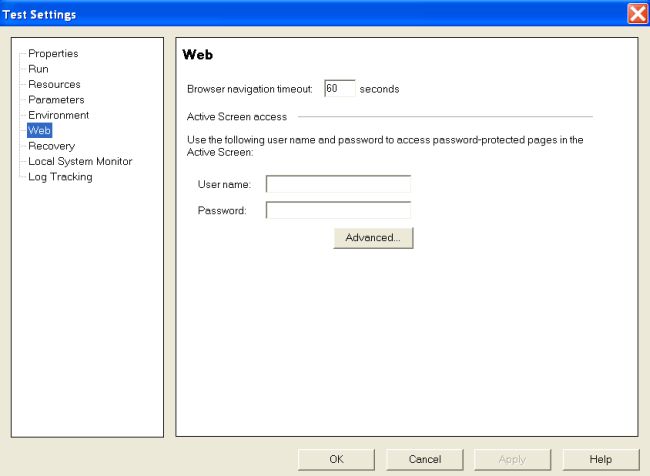
Task: Click the Browser navigation timeout field
Action: [339, 89]
